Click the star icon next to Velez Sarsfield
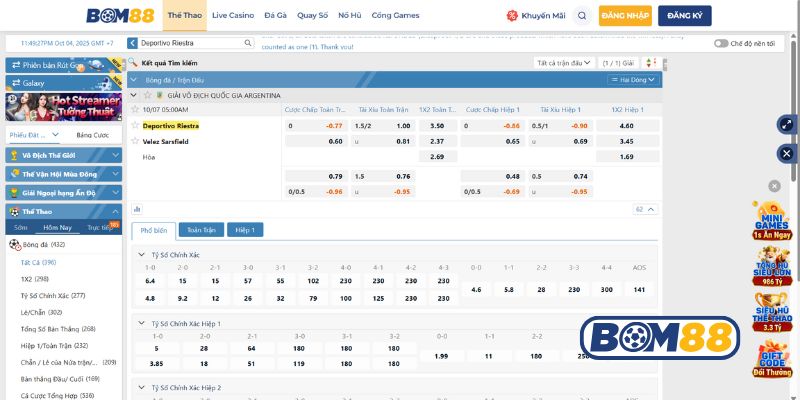This screenshot has width=800, height=400. pyautogui.click(x=135, y=141)
